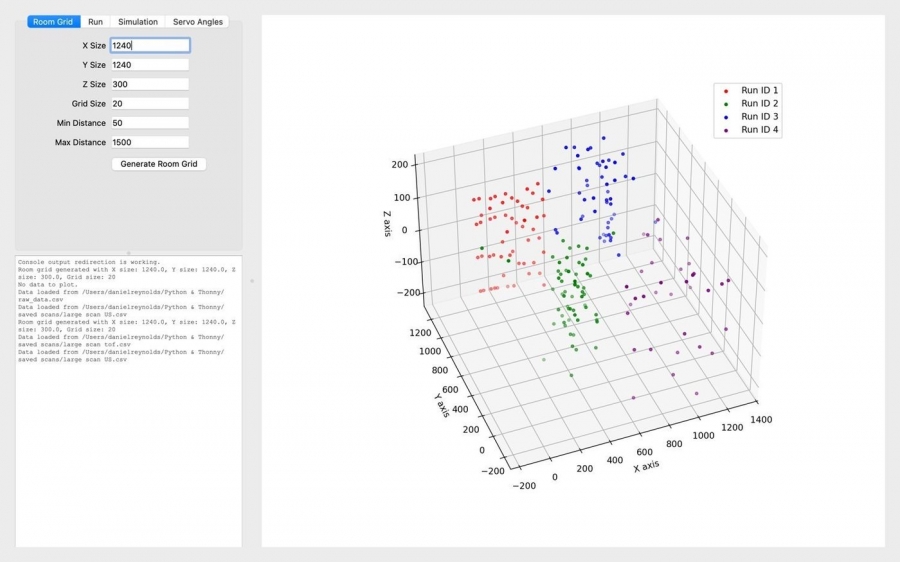The width and height of the screenshot is (900, 562).
Task: Switch to the Room Grid tab
Action: pos(53,22)
